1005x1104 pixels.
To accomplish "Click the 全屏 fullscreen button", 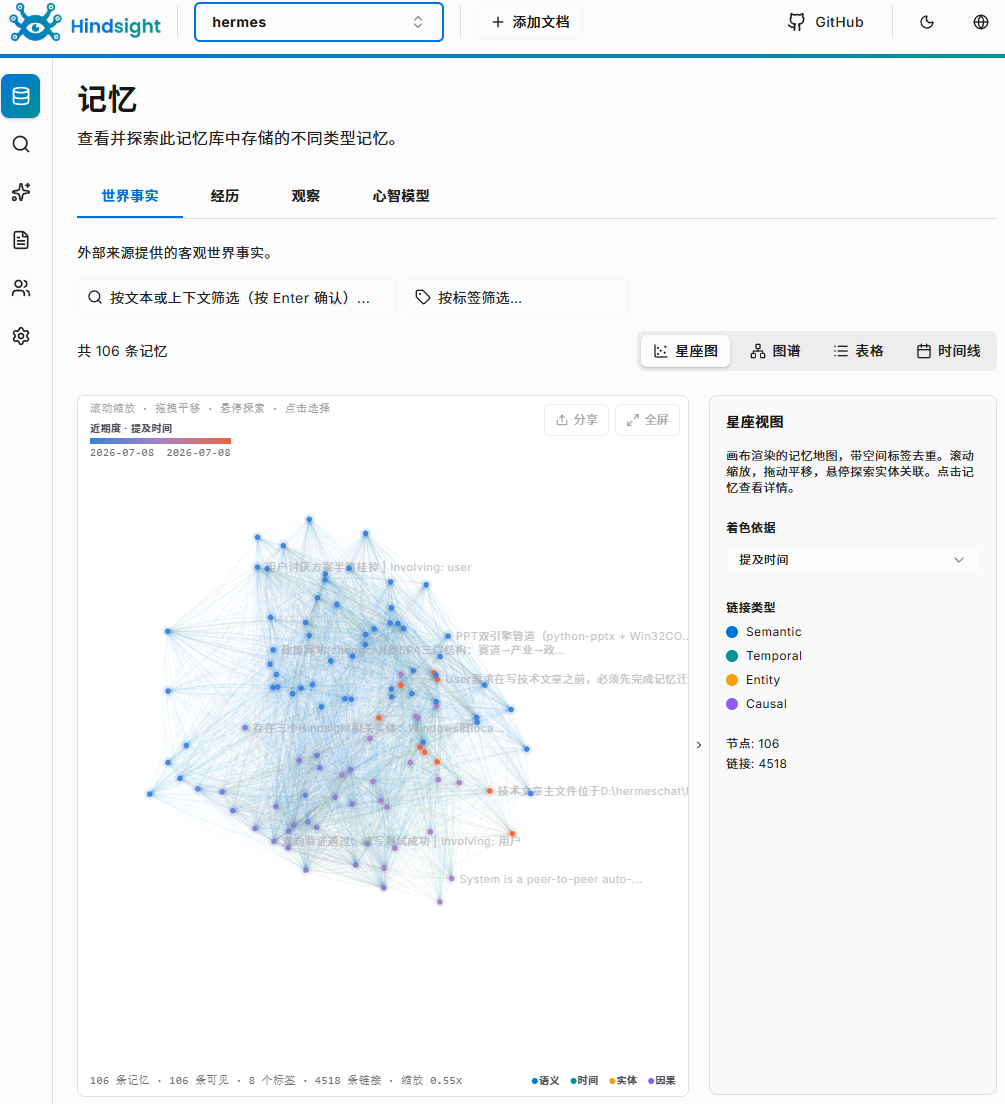I will pyautogui.click(x=647, y=420).
